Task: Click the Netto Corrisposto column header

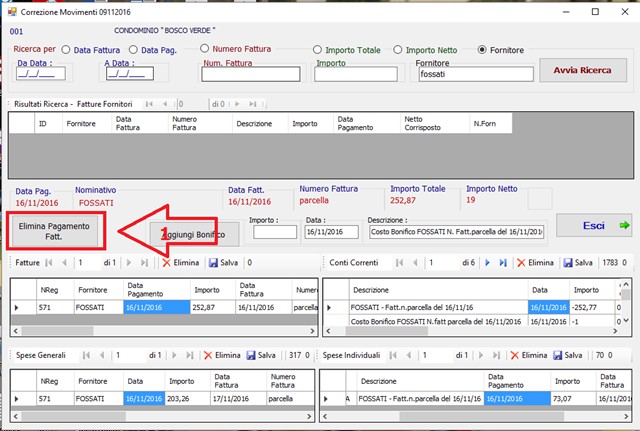Action: click(x=434, y=123)
